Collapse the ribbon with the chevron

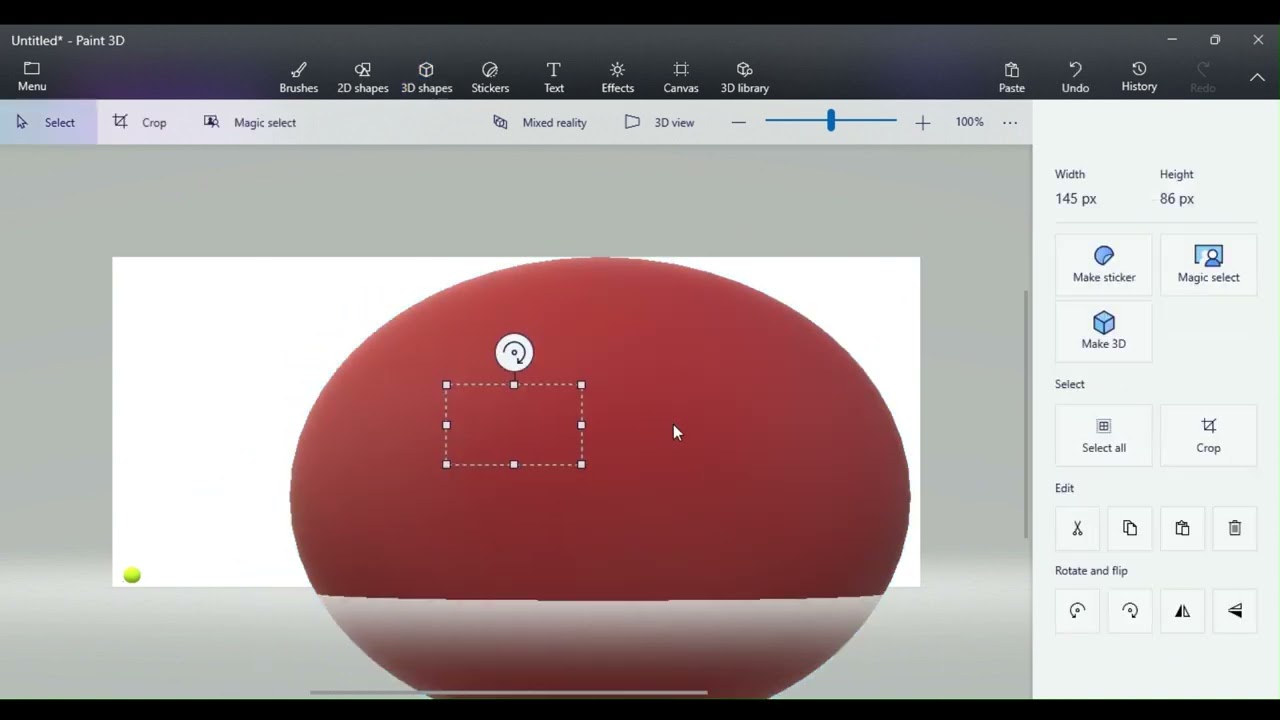click(x=1257, y=77)
